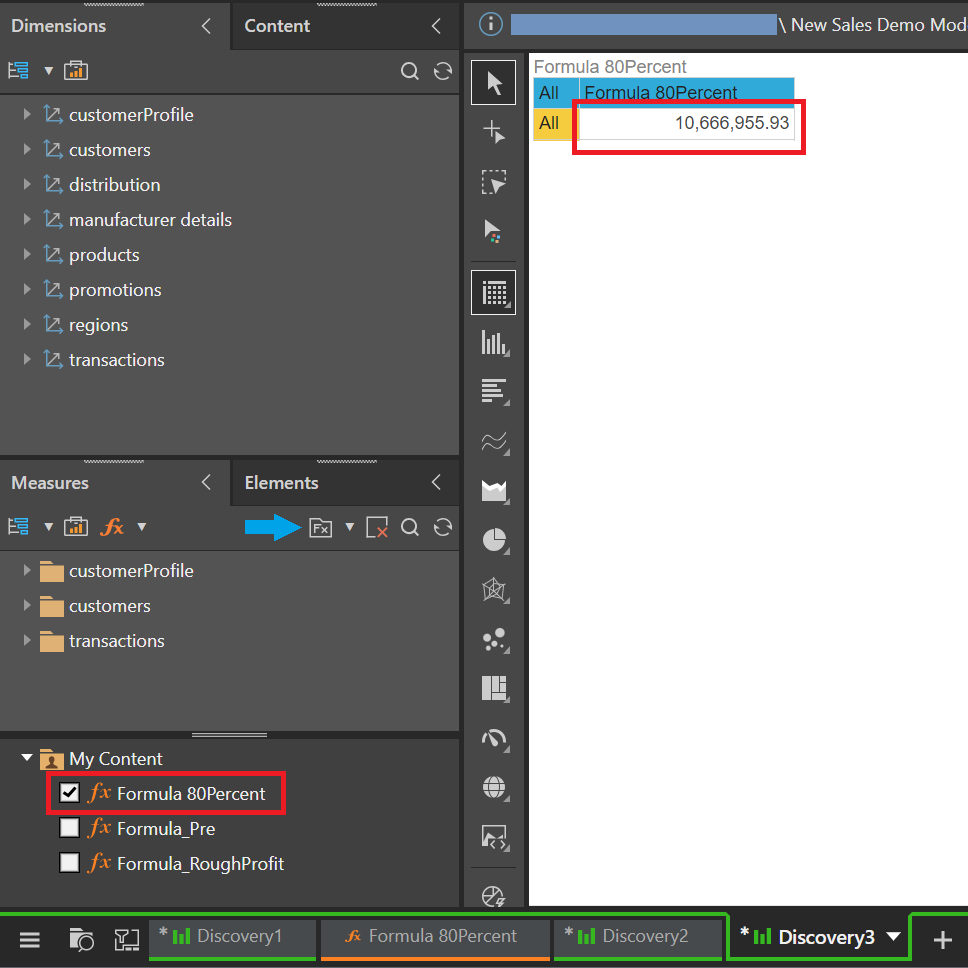
Task: Expand the transactions dimension node
Action: [x=27, y=359]
